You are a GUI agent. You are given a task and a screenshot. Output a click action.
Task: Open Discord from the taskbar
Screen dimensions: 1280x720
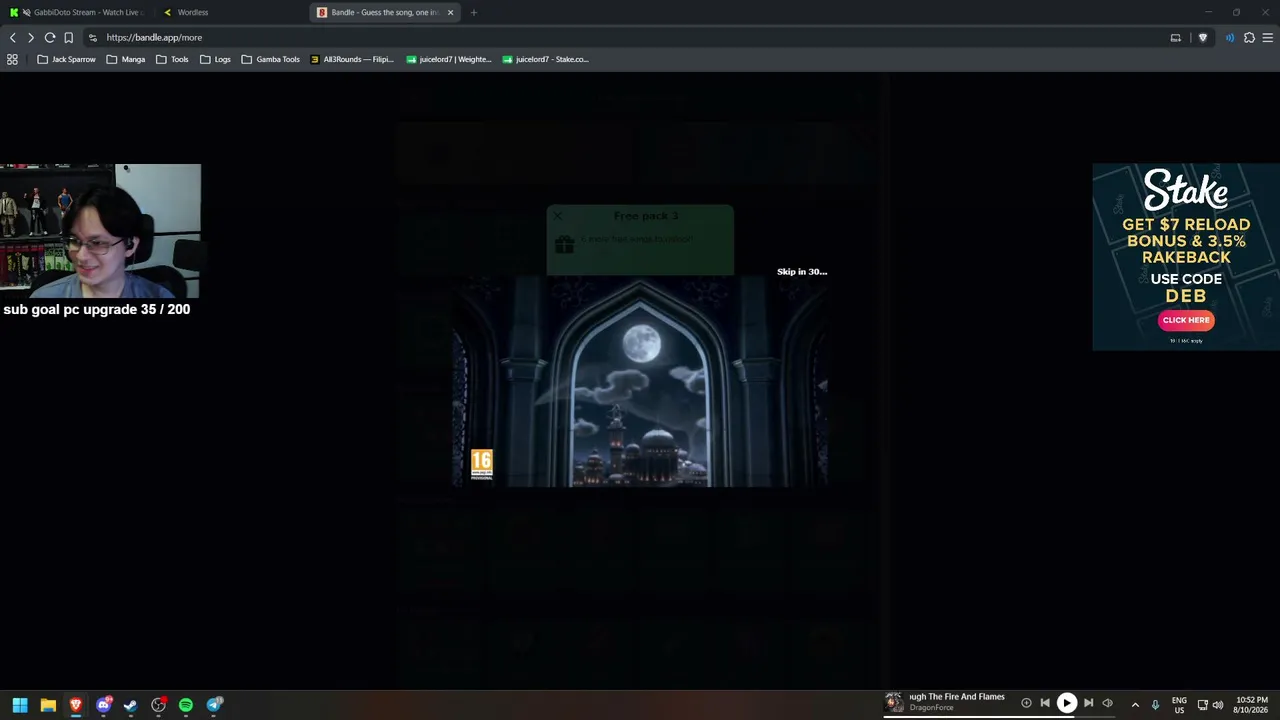pyautogui.click(x=103, y=705)
